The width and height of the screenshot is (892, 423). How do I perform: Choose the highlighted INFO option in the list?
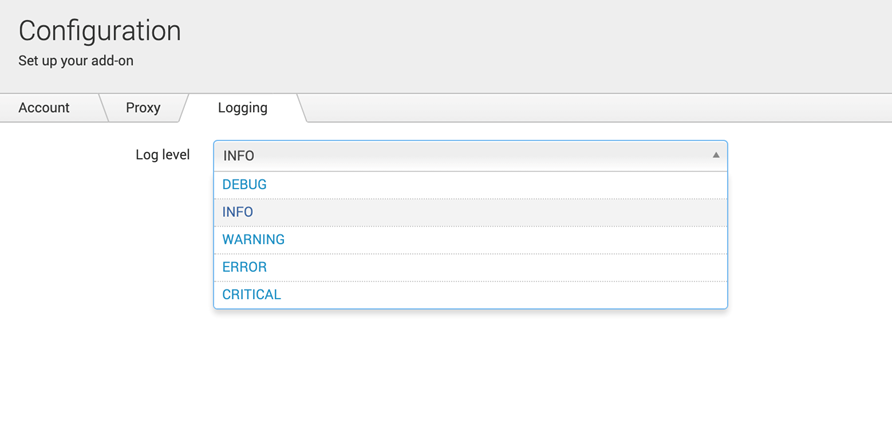point(238,212)
